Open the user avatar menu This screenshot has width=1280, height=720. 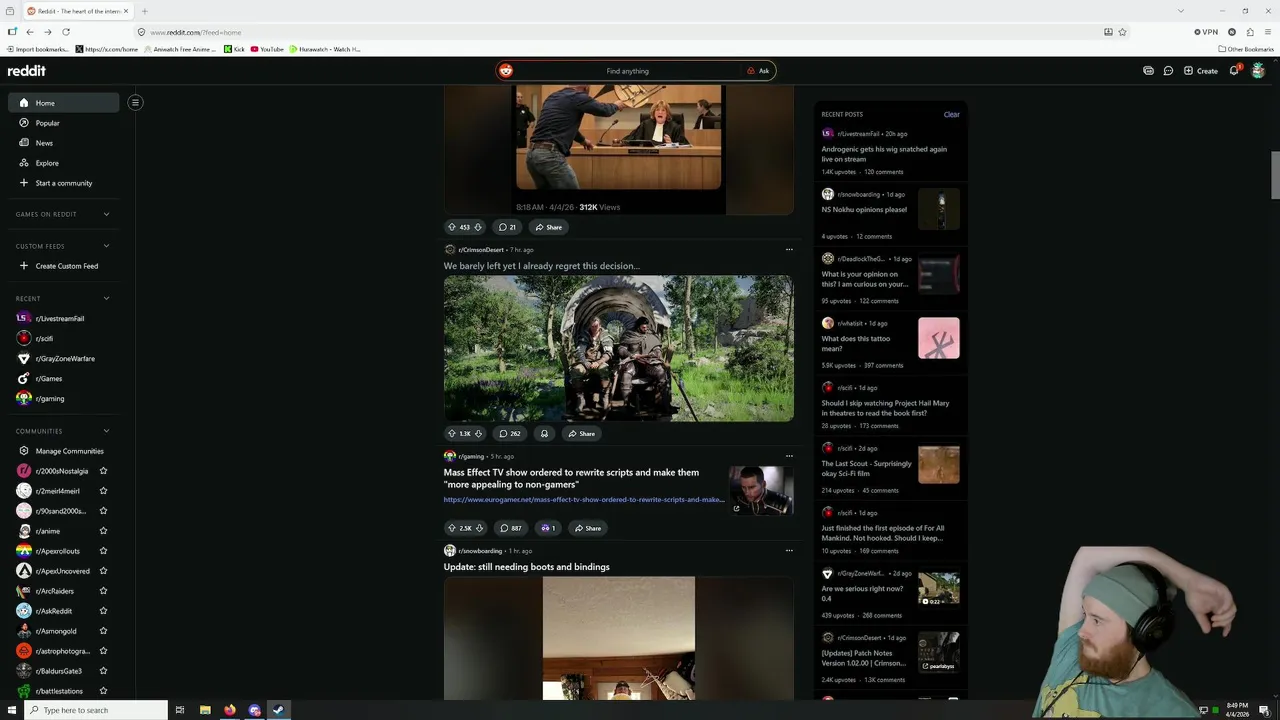tap(1258, 71)
